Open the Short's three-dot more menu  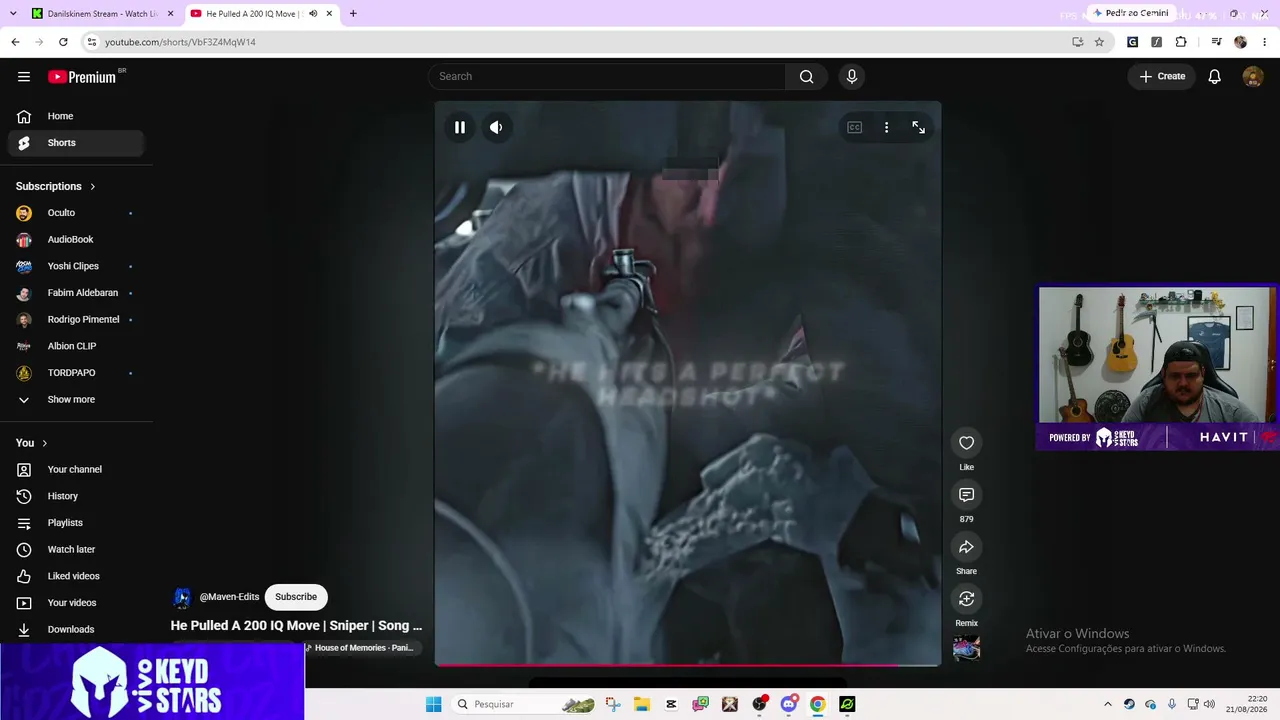(886, 127)
